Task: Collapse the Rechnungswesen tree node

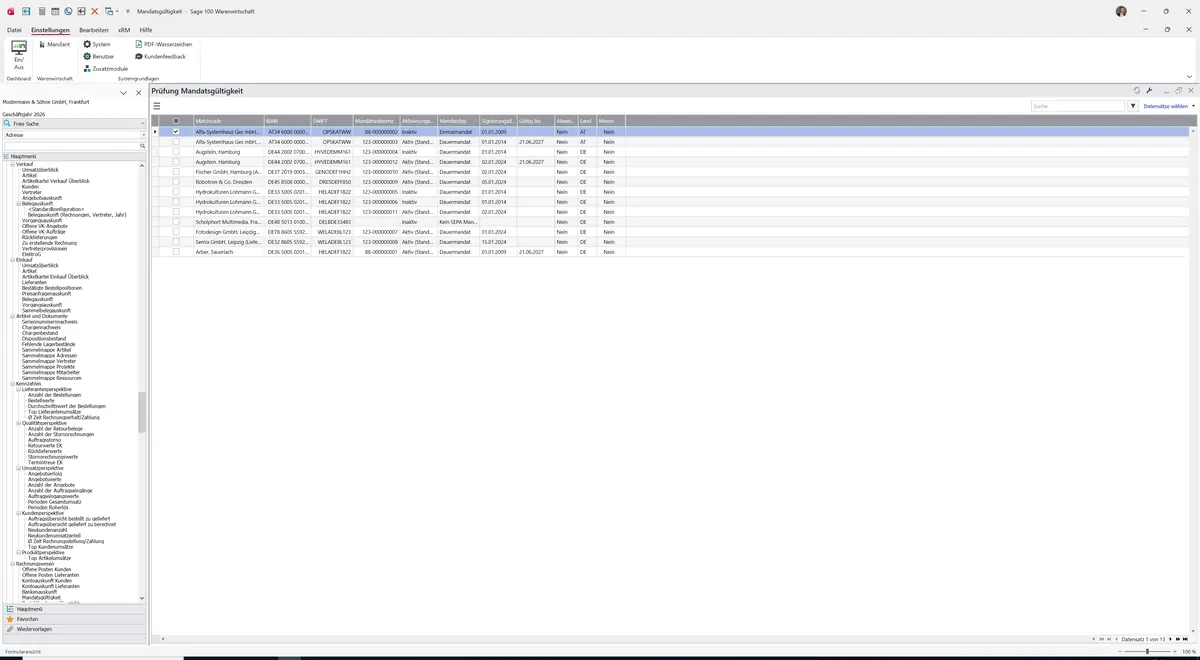Action: coord(12,563)
